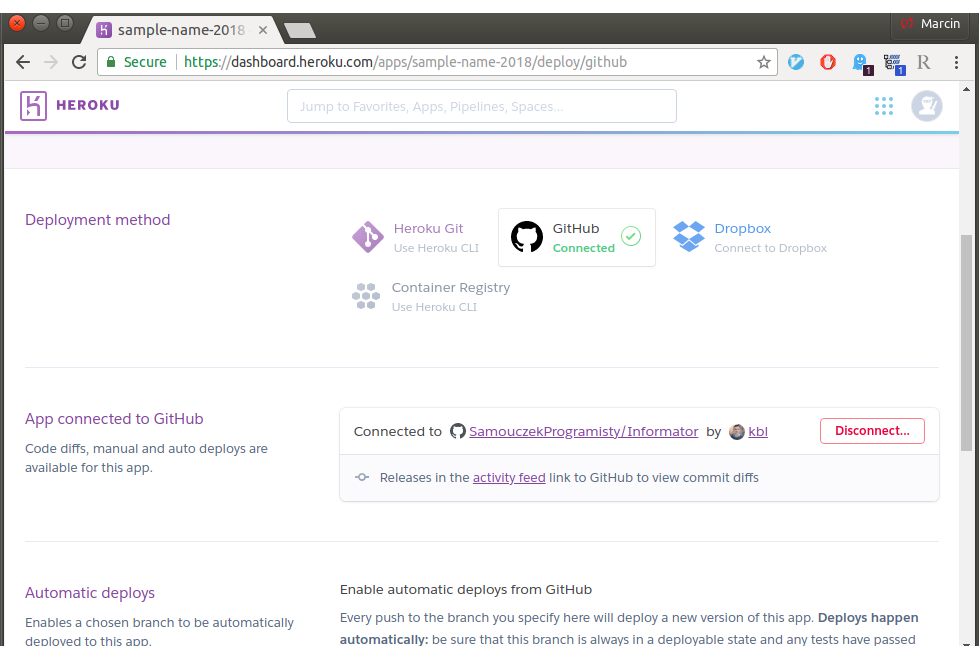Open the red Opera-style browser extension
Viewport: 979px width, 659px height.
[x=828, y=62]
